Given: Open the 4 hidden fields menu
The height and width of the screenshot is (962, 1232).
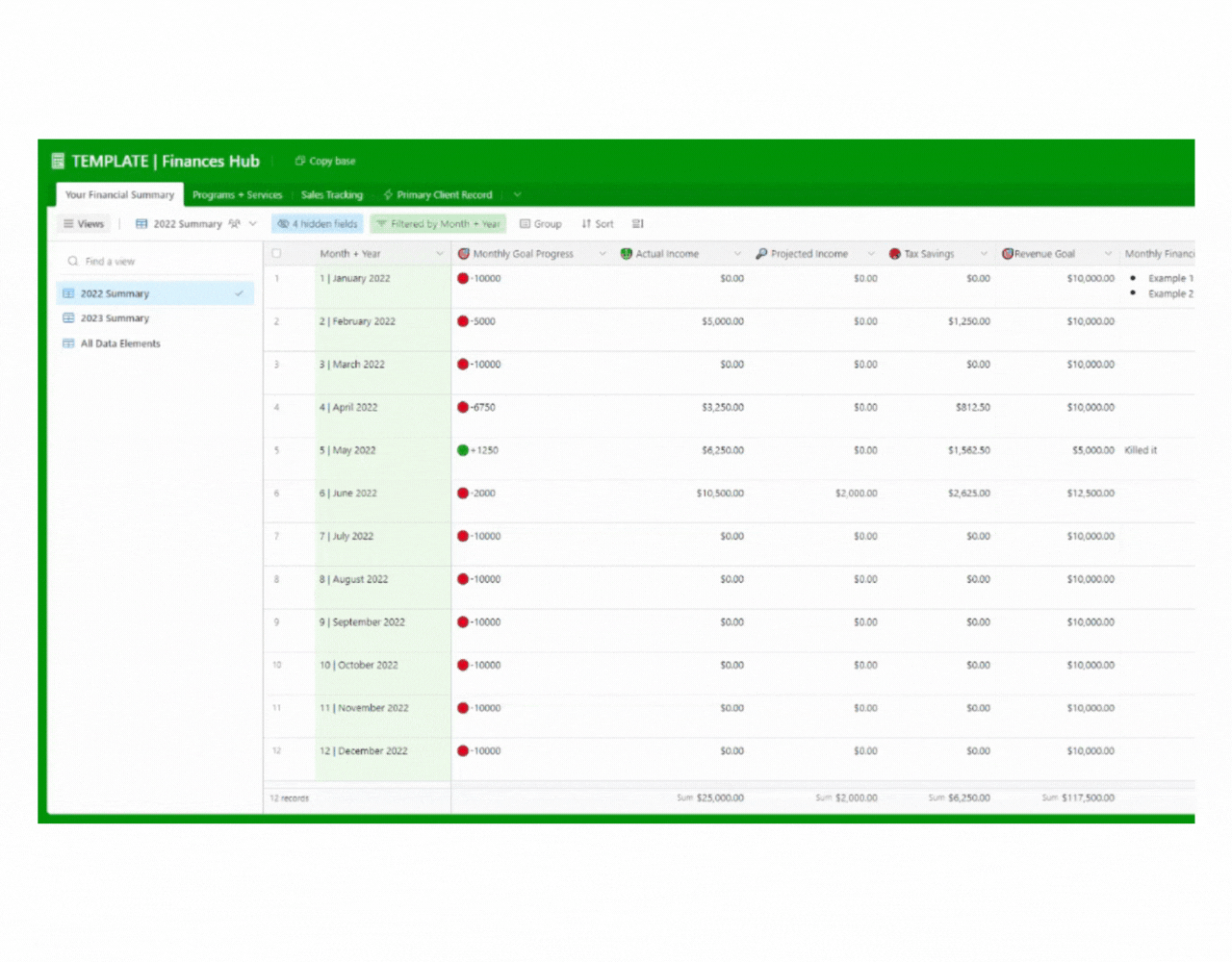Looking at the screenshot, I should click(x=317, y=223).
